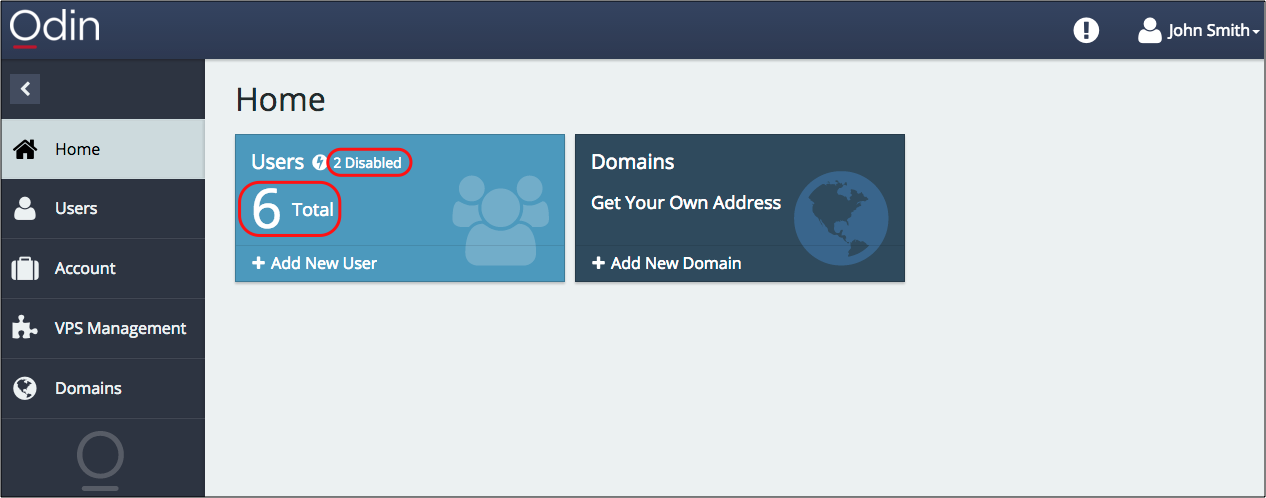1266x498 pixels.
Task: Click the Odin logo
Action: 54,27
